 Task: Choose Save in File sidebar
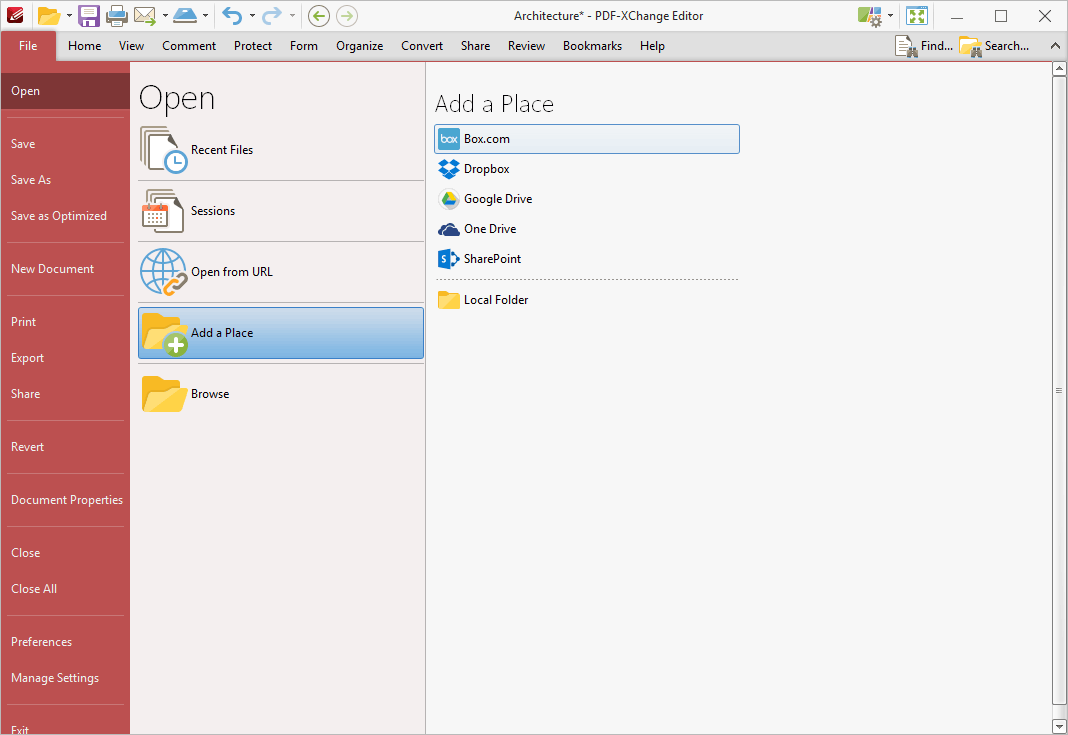65,144
